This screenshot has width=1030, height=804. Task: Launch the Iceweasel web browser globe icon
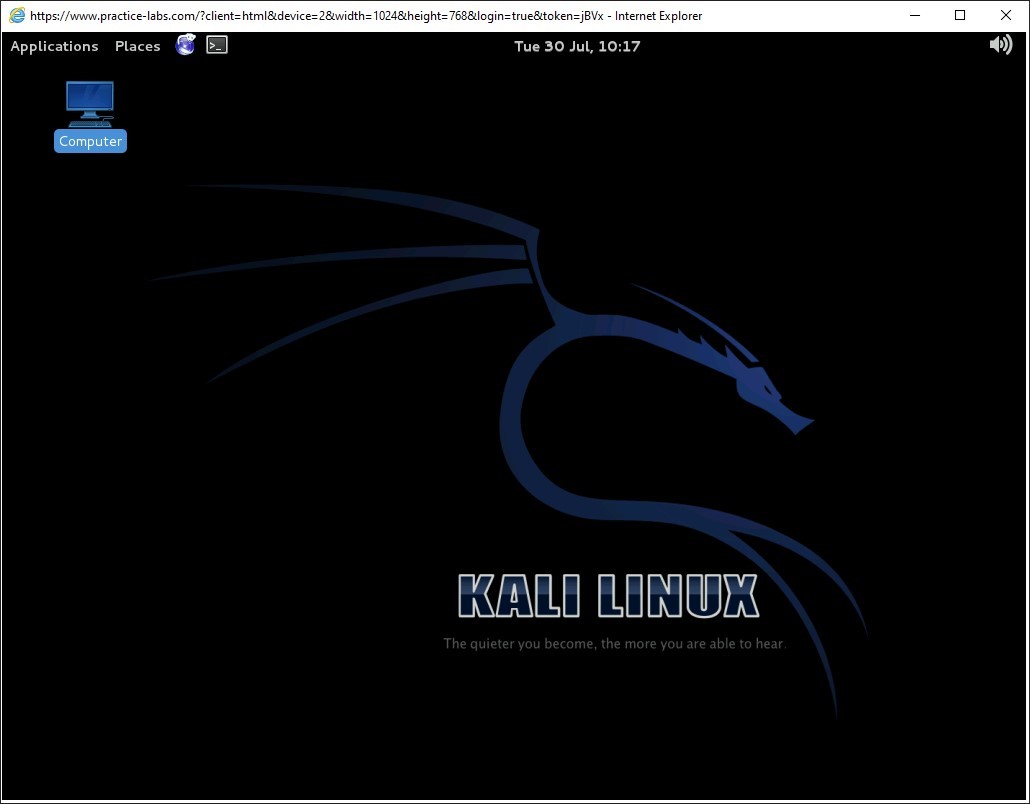185,45
